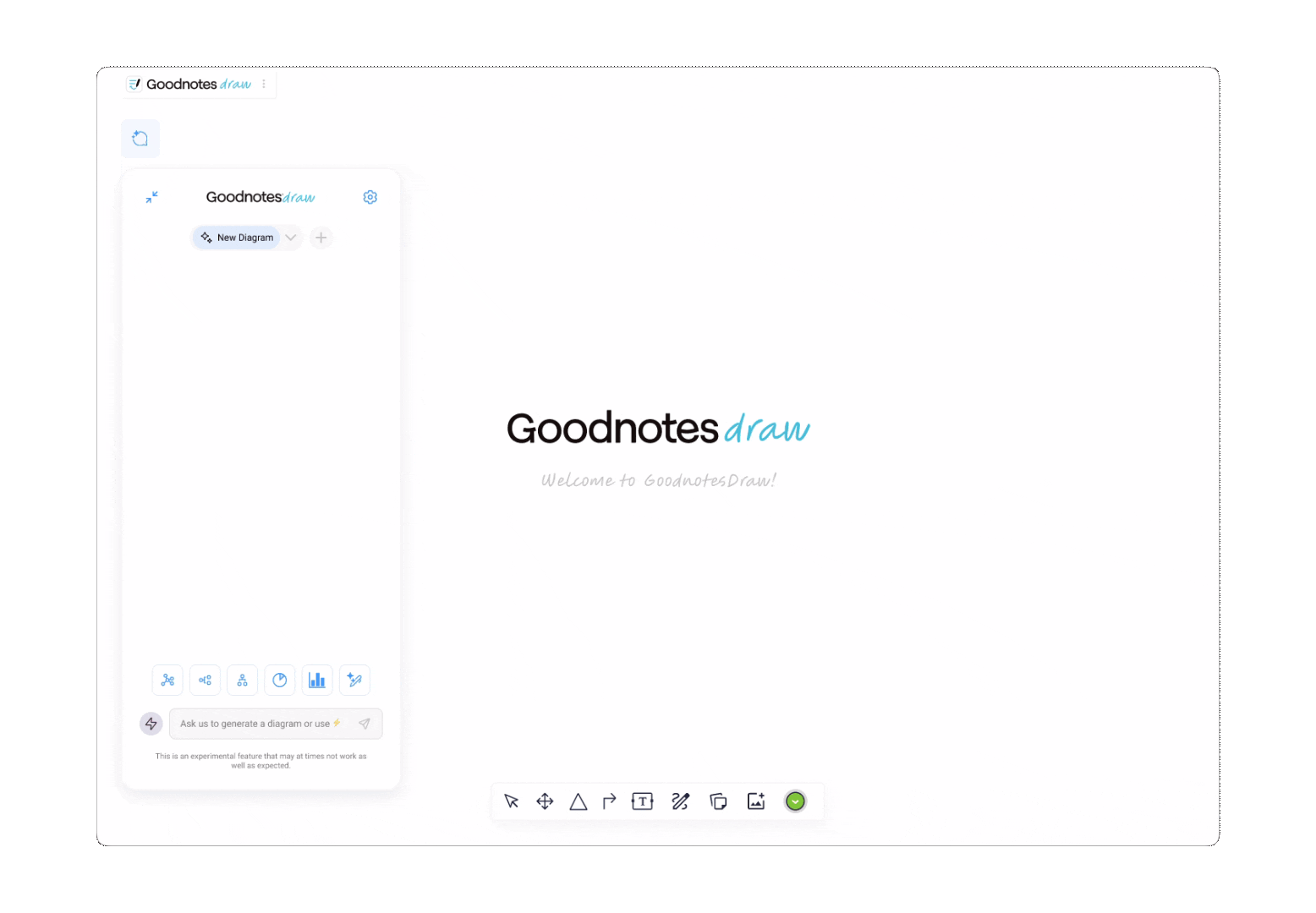The height and width of the screenshot is (913, 1316).
Task: Click the add image tool
Action: [756, 801]
